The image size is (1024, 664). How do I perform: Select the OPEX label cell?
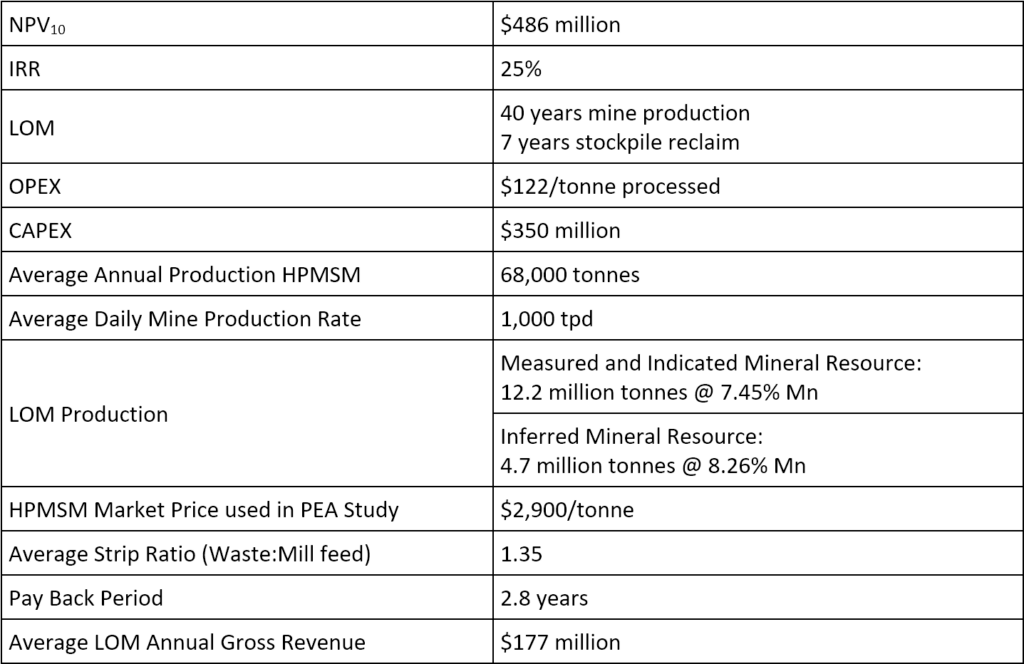tap(247, 185)
